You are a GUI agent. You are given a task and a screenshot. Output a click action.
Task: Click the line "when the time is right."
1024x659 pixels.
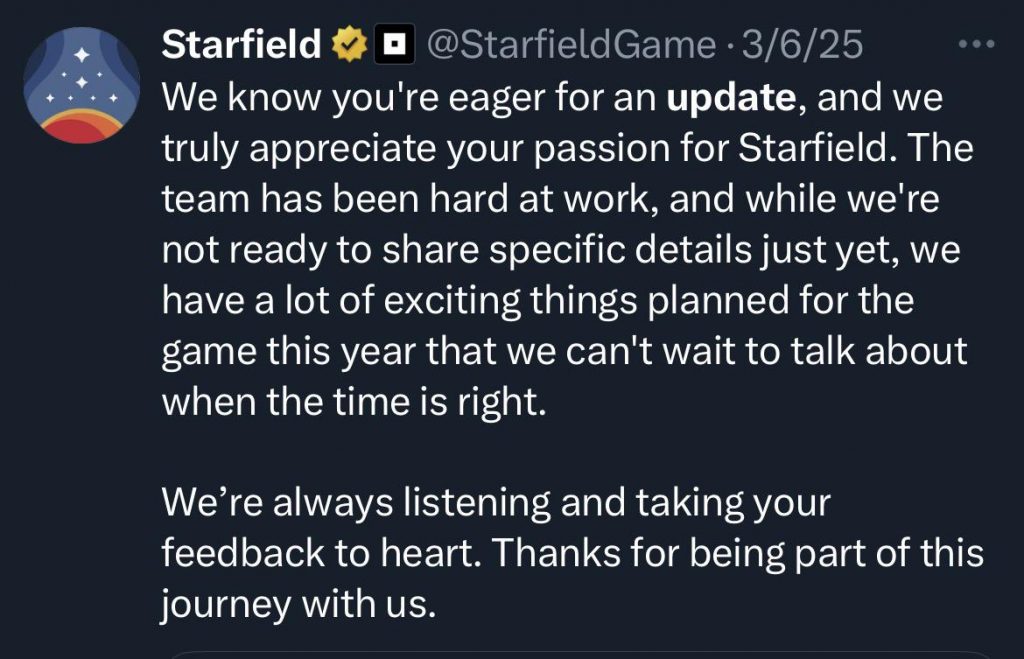pyautogui.click(x=356, y=403)
